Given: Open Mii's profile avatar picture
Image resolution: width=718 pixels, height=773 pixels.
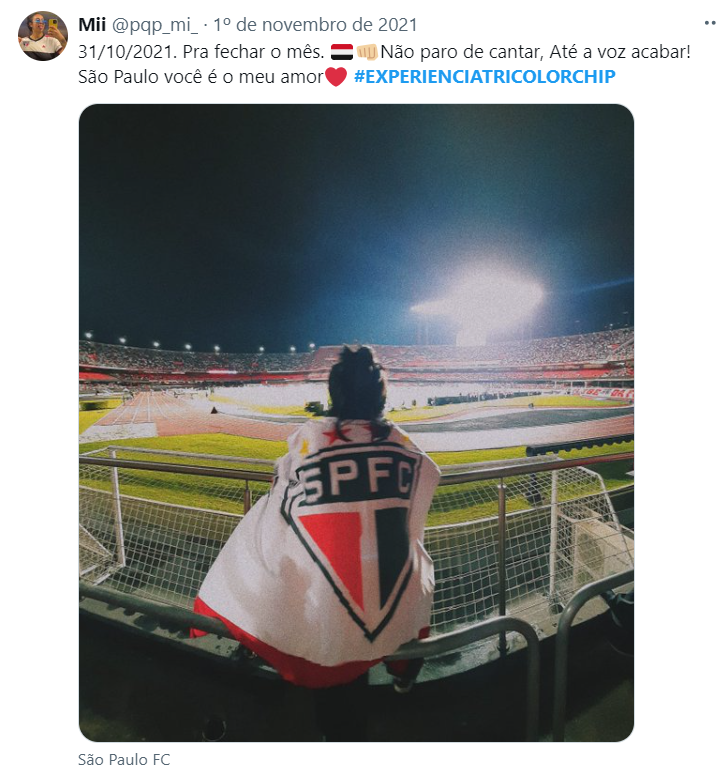Looking at the screenshot, I should click(x=43, y=36).
